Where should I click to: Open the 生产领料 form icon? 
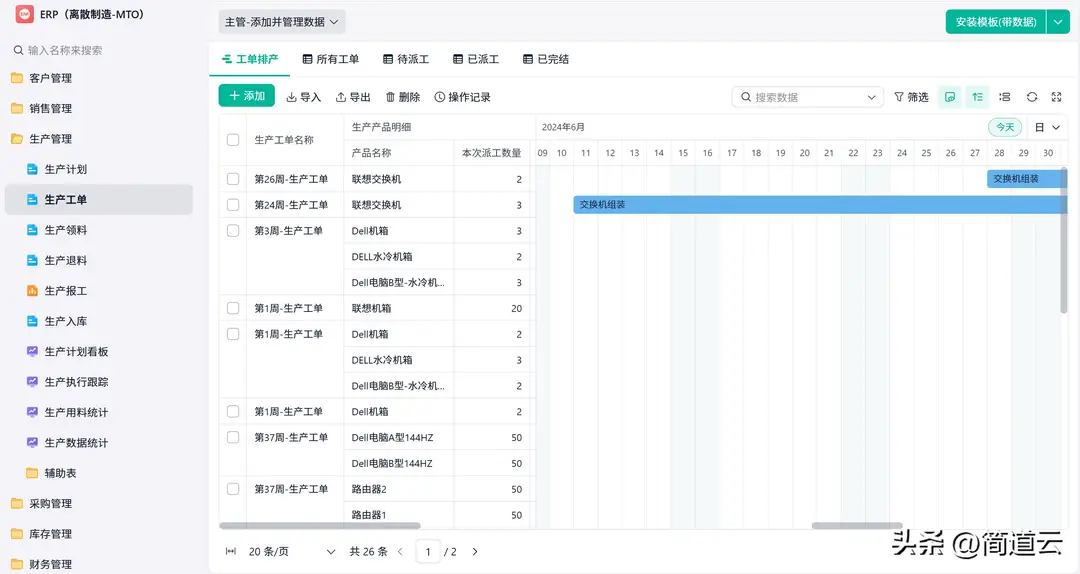[x=32, y=229]
